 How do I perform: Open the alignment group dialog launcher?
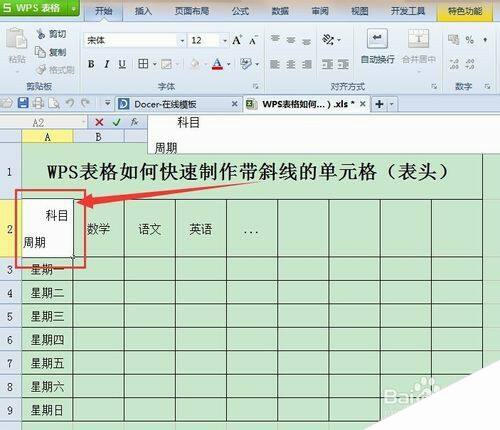[434, 87]
